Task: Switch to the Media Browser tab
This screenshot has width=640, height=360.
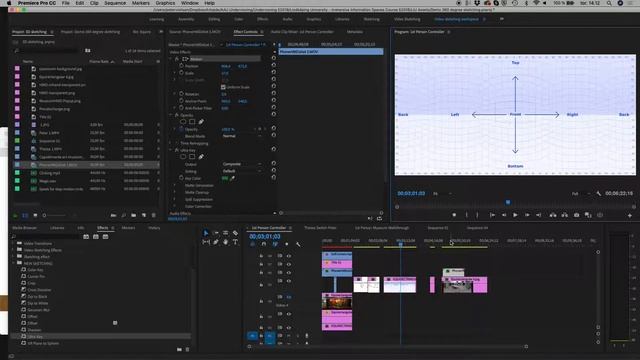Action: pyautogui.click(x=24, y=228)
